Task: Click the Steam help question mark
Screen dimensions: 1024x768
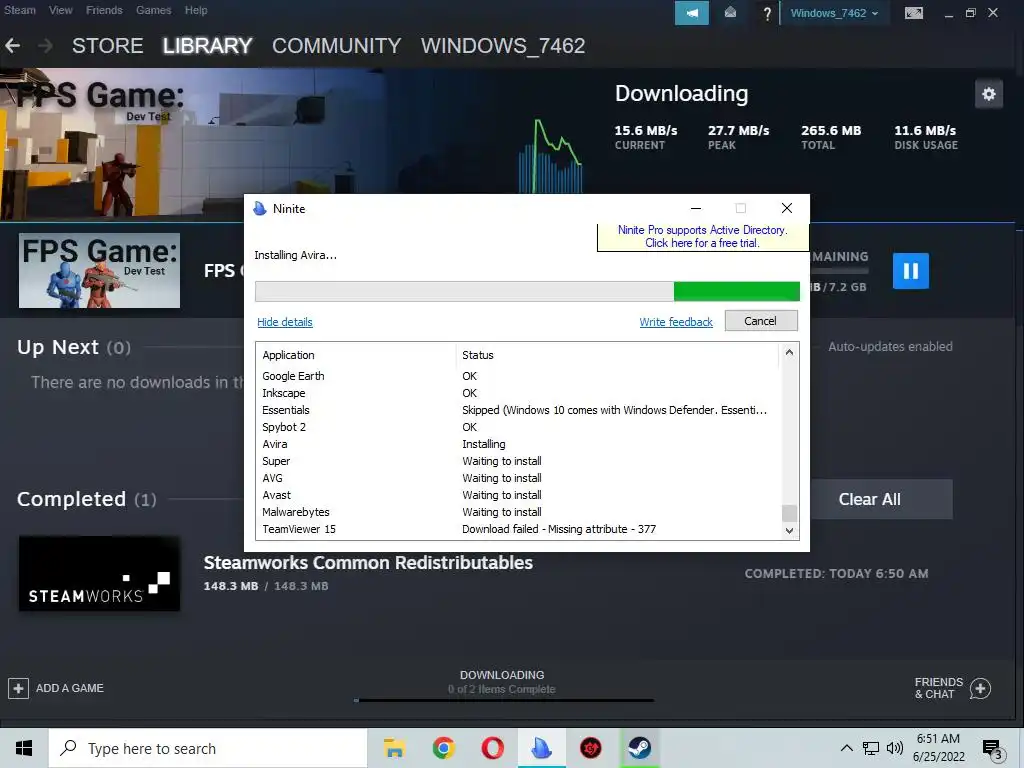Action: click(x=767, y=14)
